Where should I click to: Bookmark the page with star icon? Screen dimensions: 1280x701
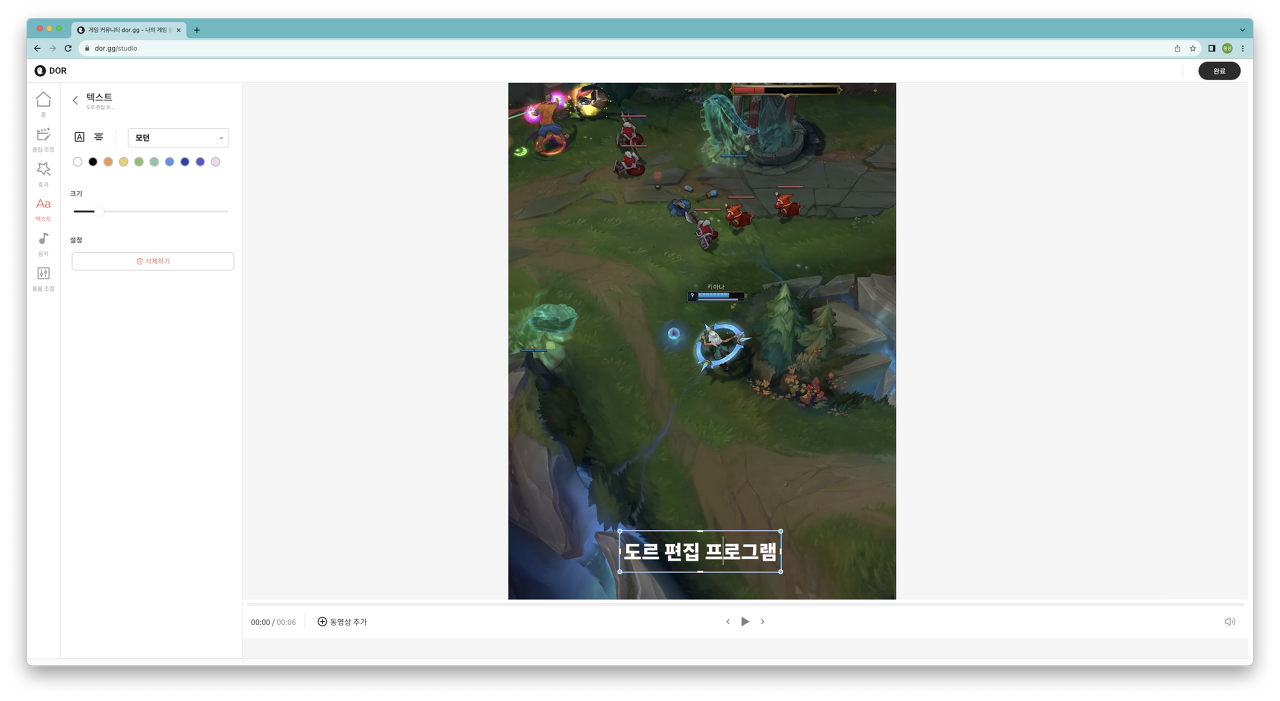point(1193,48)
